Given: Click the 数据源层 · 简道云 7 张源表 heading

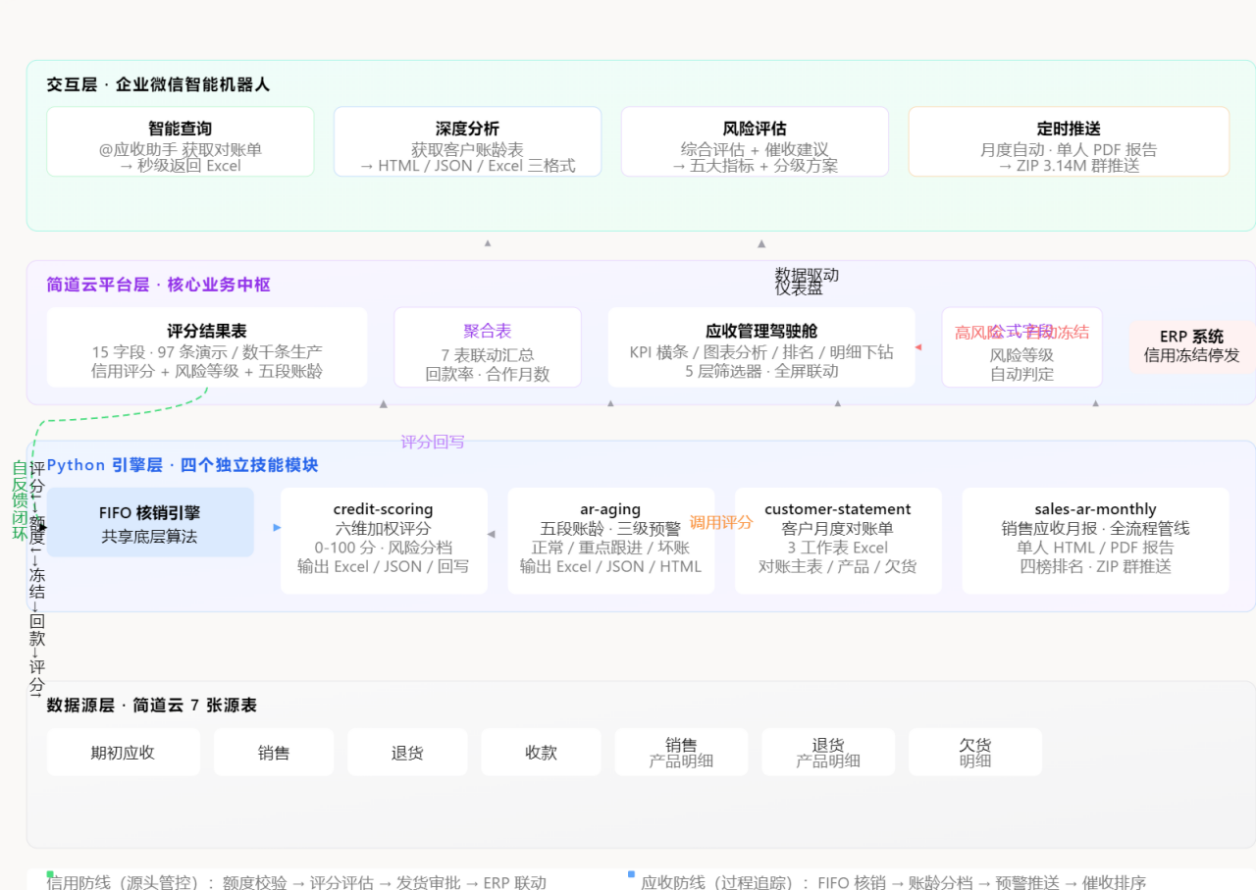Looking at the screenshot, I should tap(152, 705).
